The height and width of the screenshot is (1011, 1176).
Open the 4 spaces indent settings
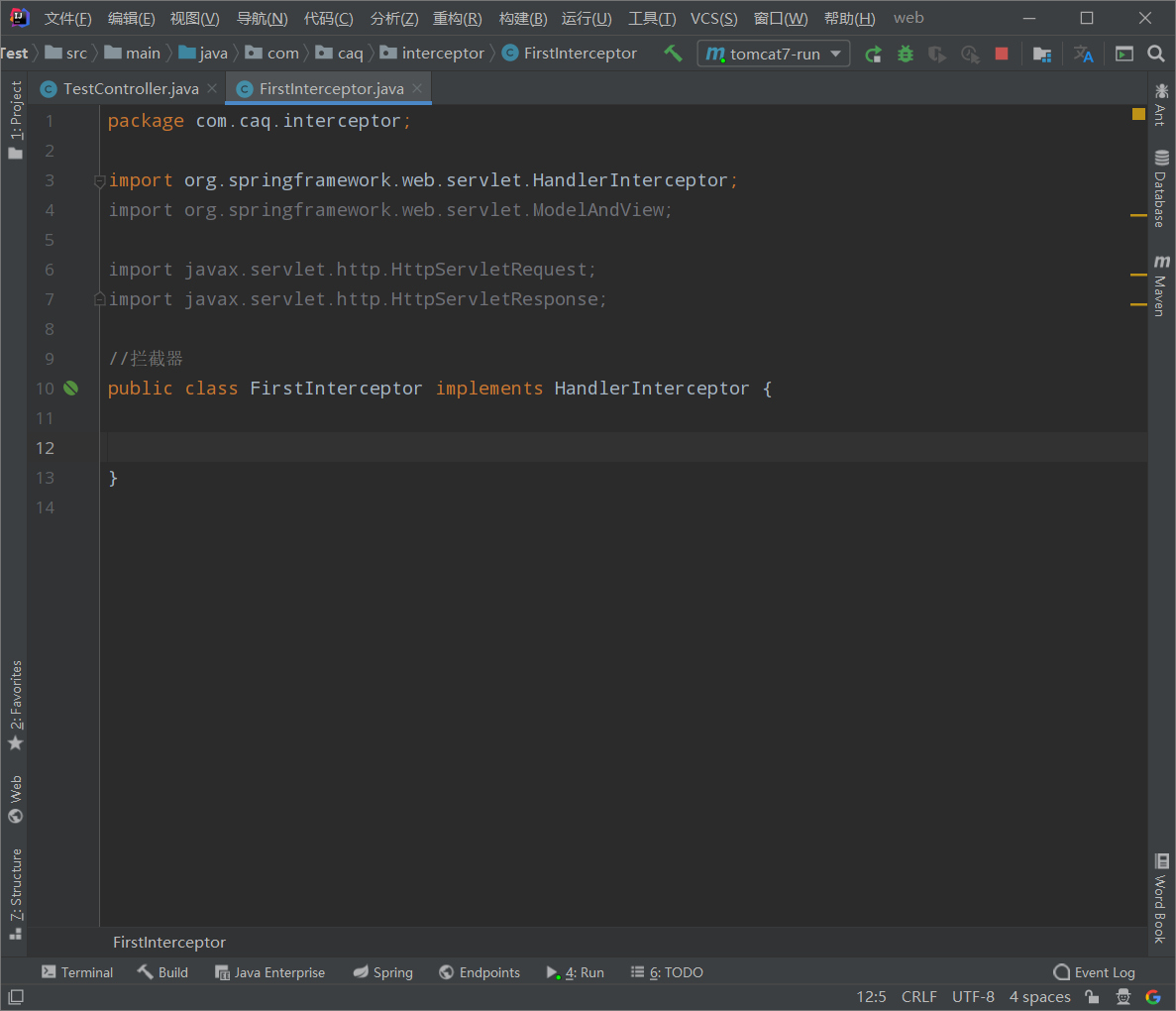(1039, 997)
